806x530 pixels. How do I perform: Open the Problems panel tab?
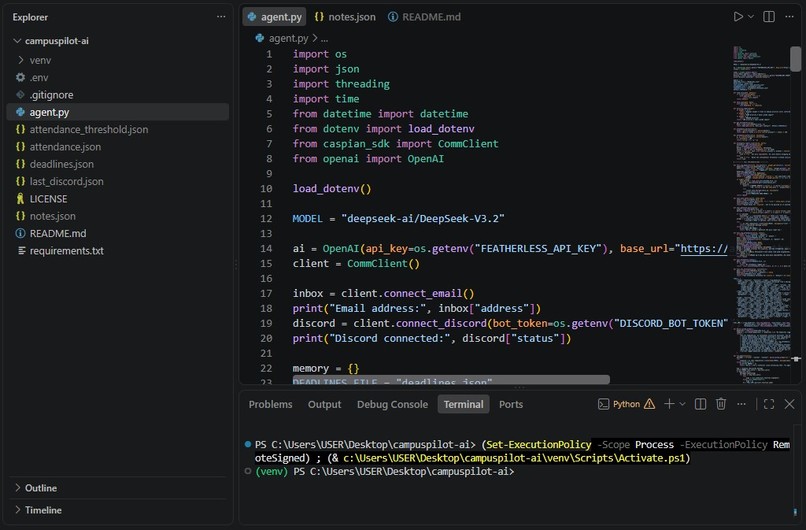[270, 405]
